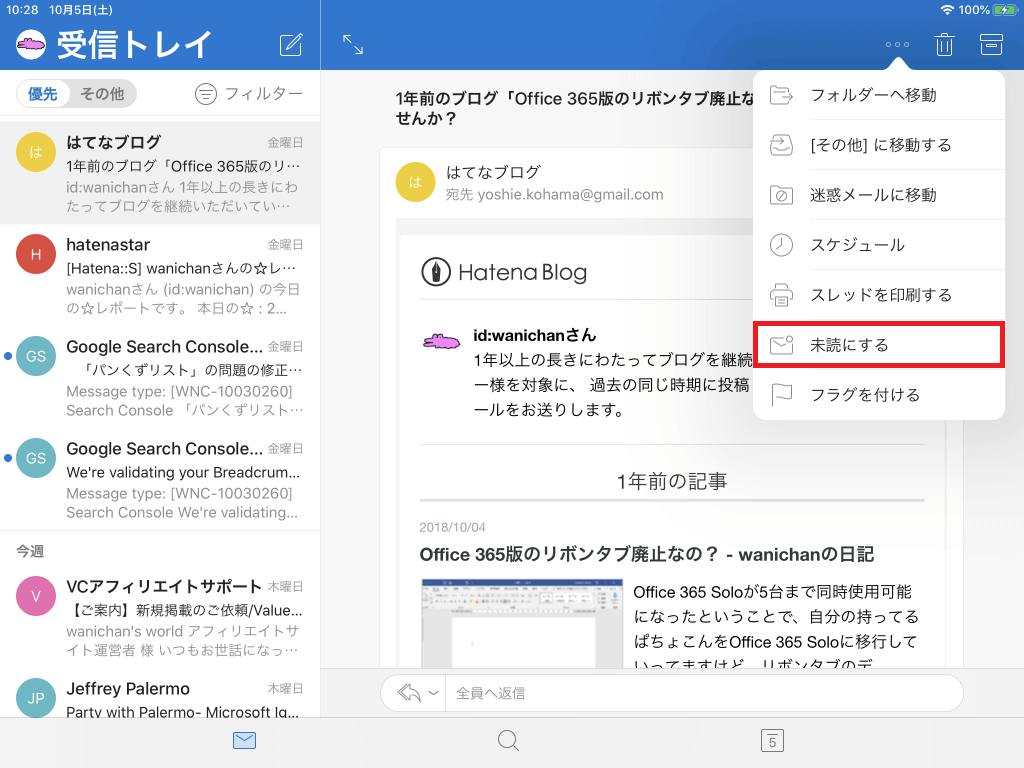
Task: Click the Hatena Blog logo in email
Action: (x=504, y=272)
